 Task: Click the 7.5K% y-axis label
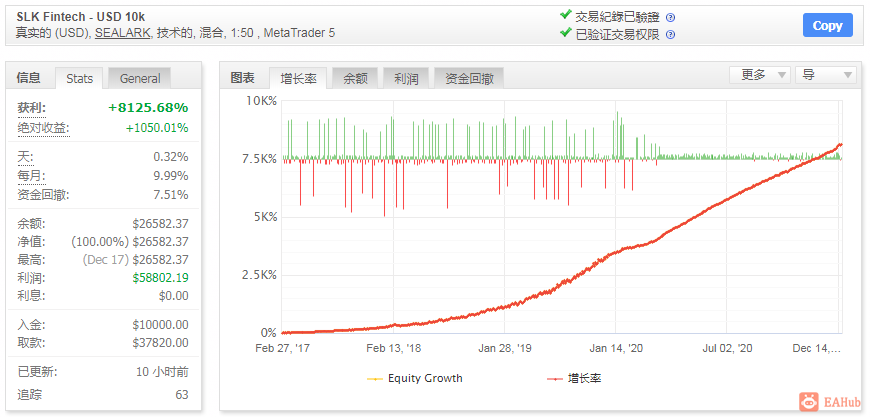pos(261,159)
